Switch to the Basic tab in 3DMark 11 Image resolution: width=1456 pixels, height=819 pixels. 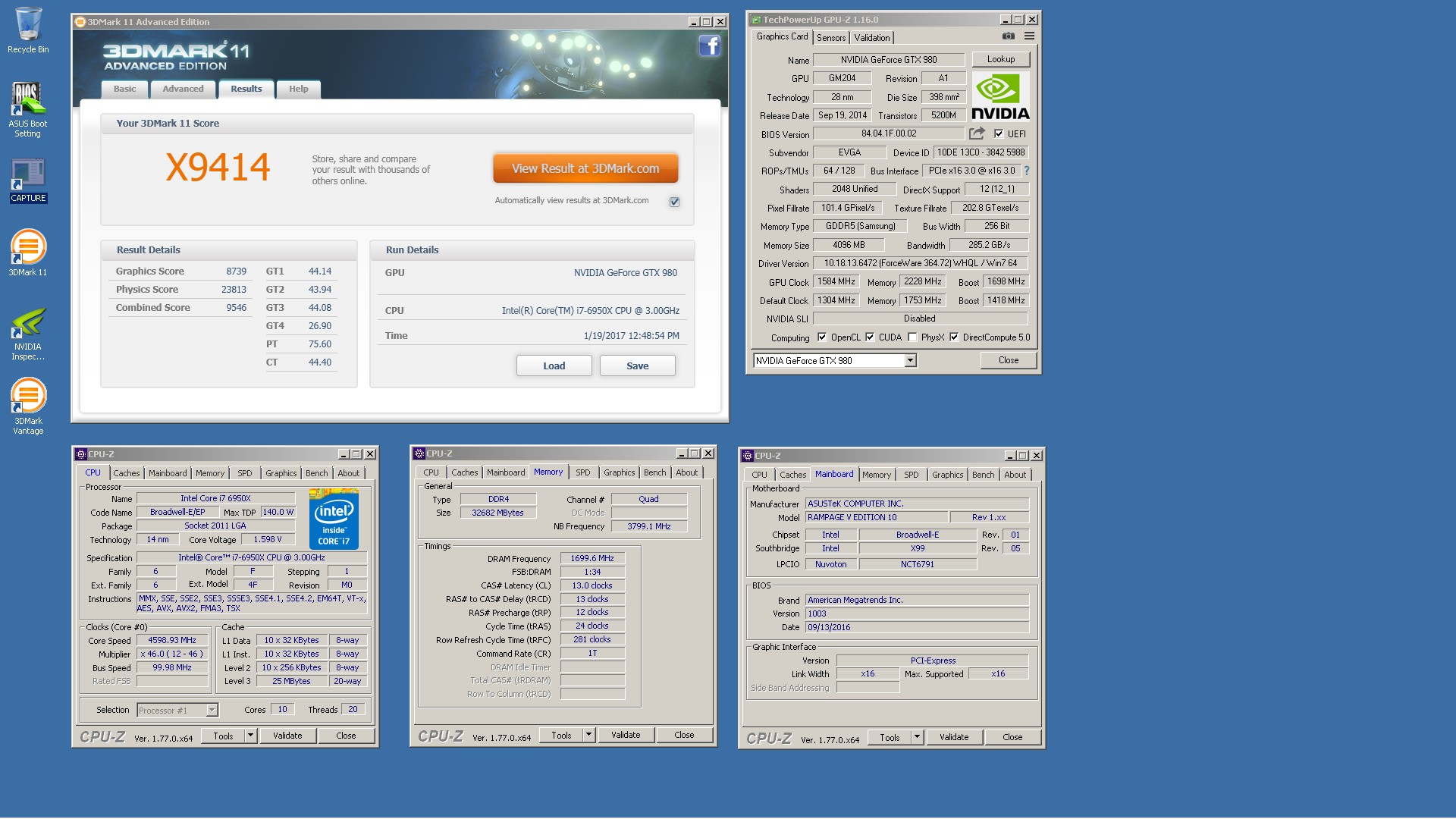124,89
